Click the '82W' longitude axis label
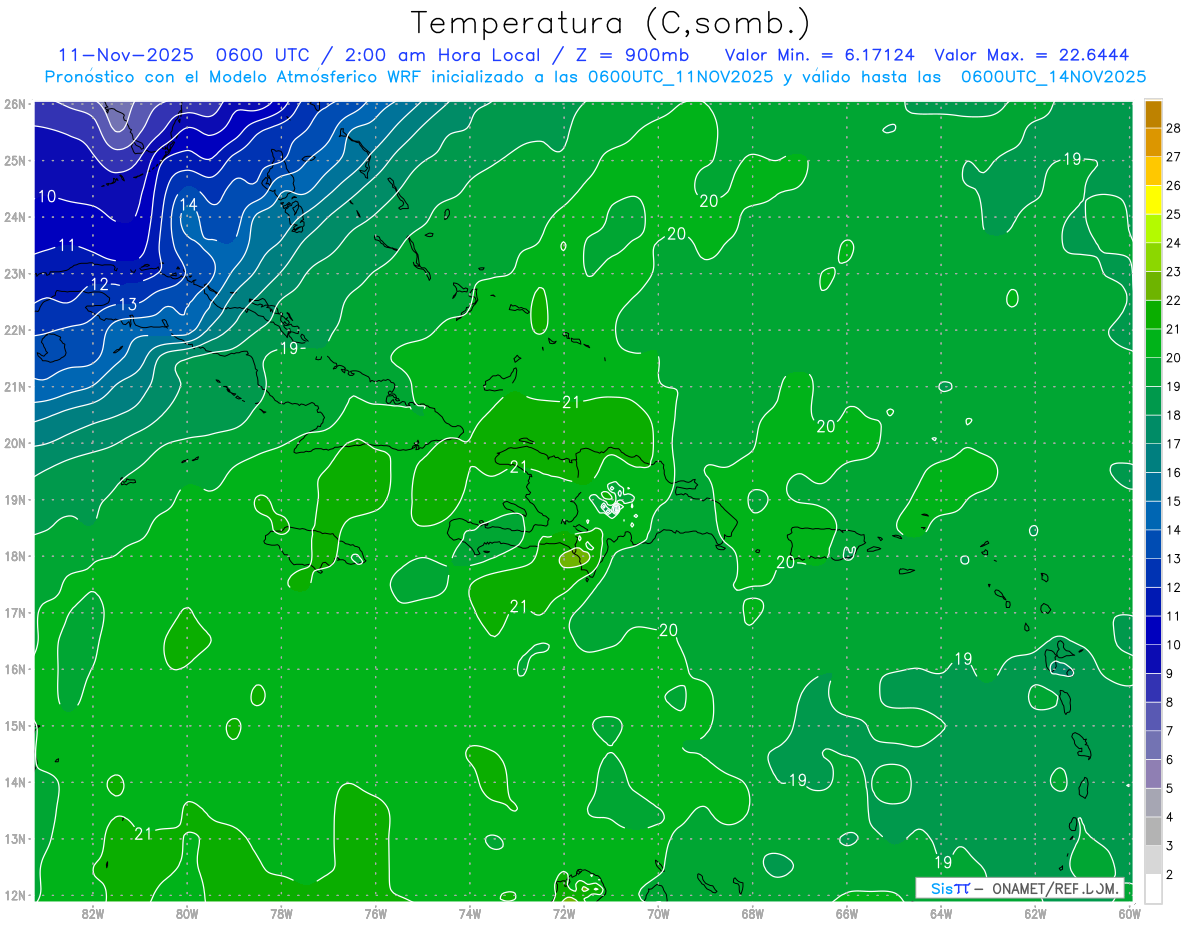Screen dimensions: 1200x927 click(x=93, y=913)
